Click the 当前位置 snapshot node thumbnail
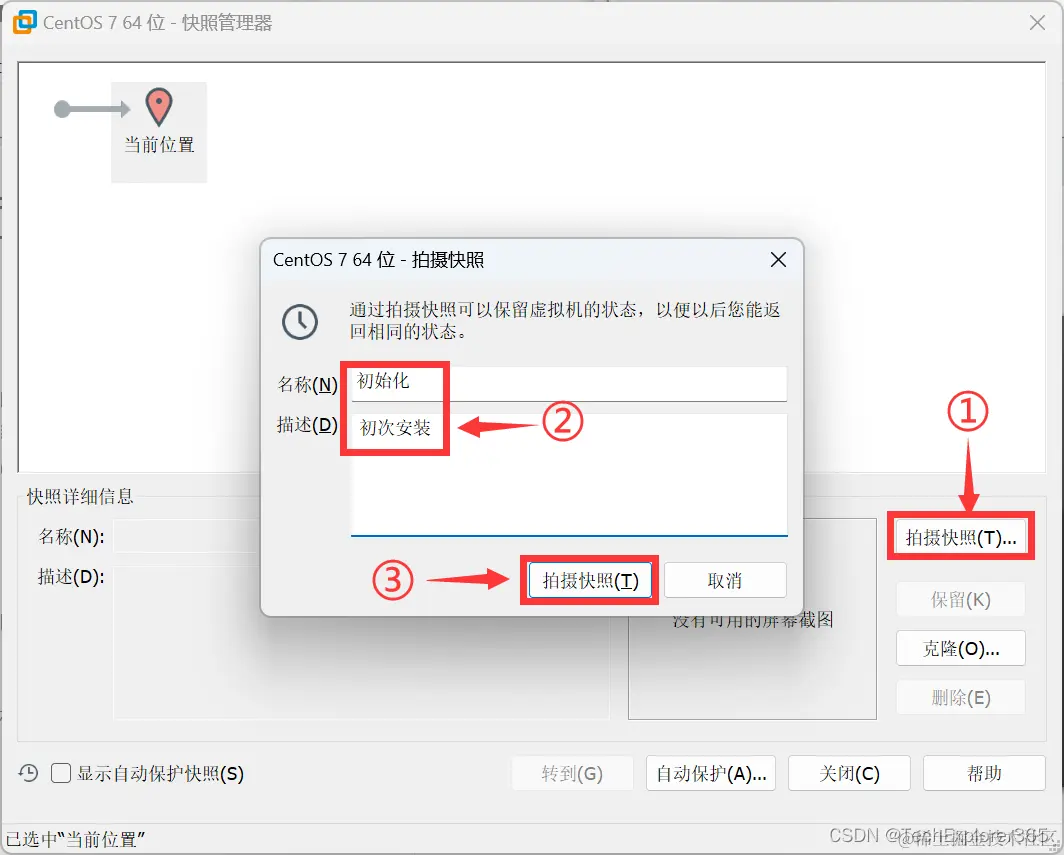 (159, 131)
